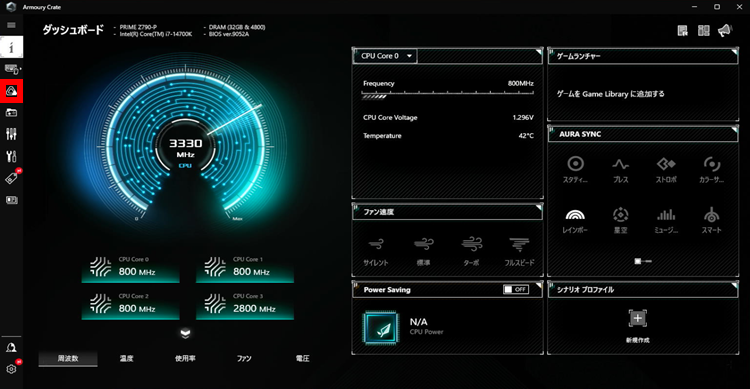Select the Color Cycle Aura effect

(x=711, y=169)
